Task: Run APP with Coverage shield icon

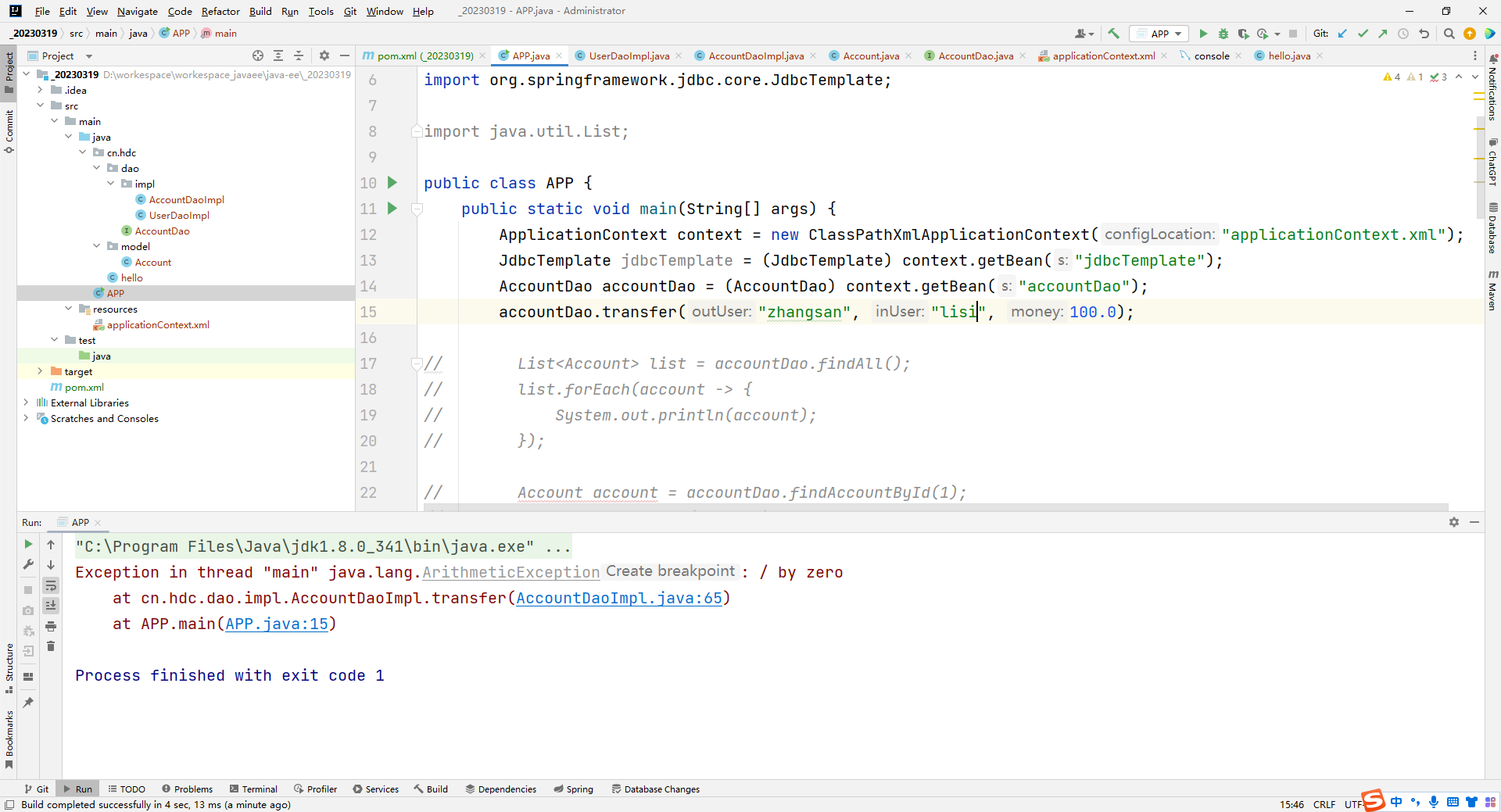Action: tap(1243, 34)
